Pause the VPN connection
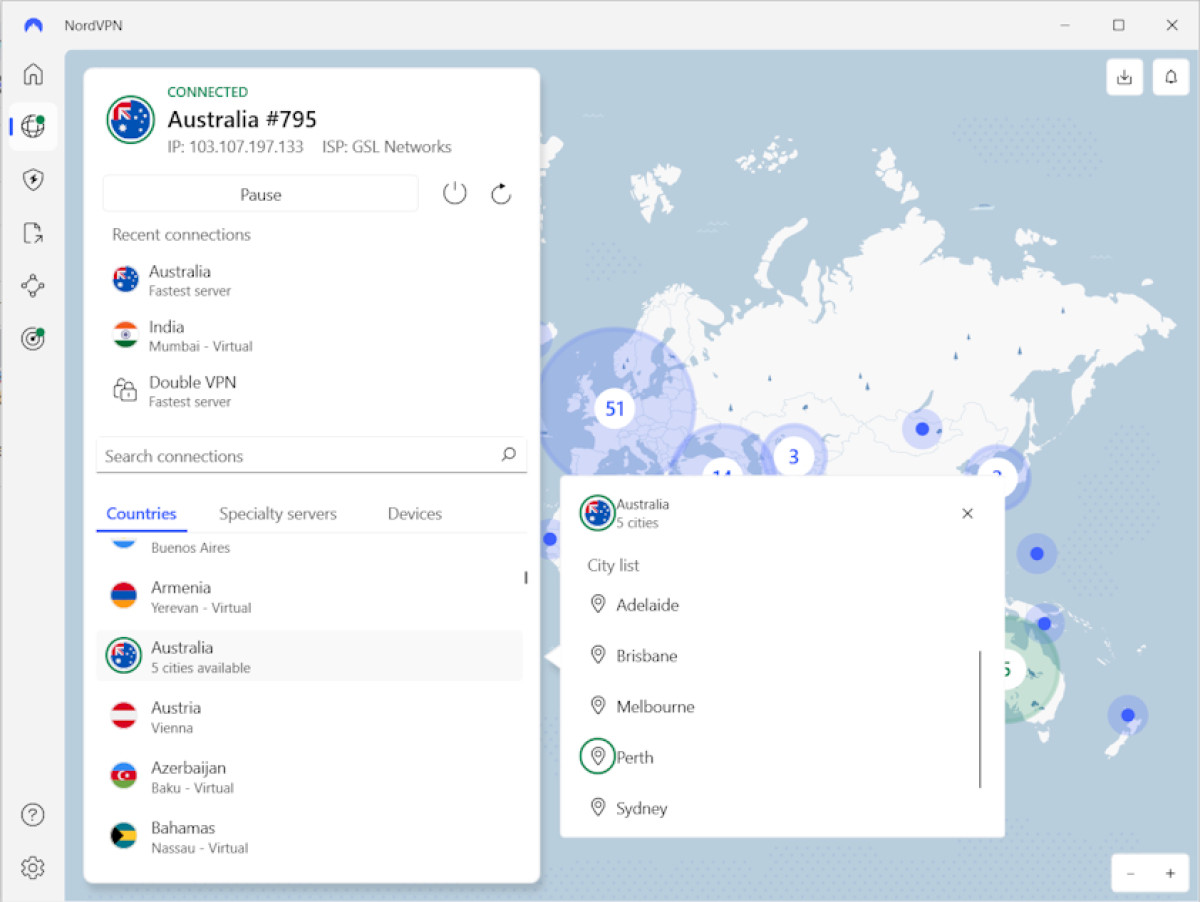The height and width of the screenshot is (902, 1200). coord(261,194)
